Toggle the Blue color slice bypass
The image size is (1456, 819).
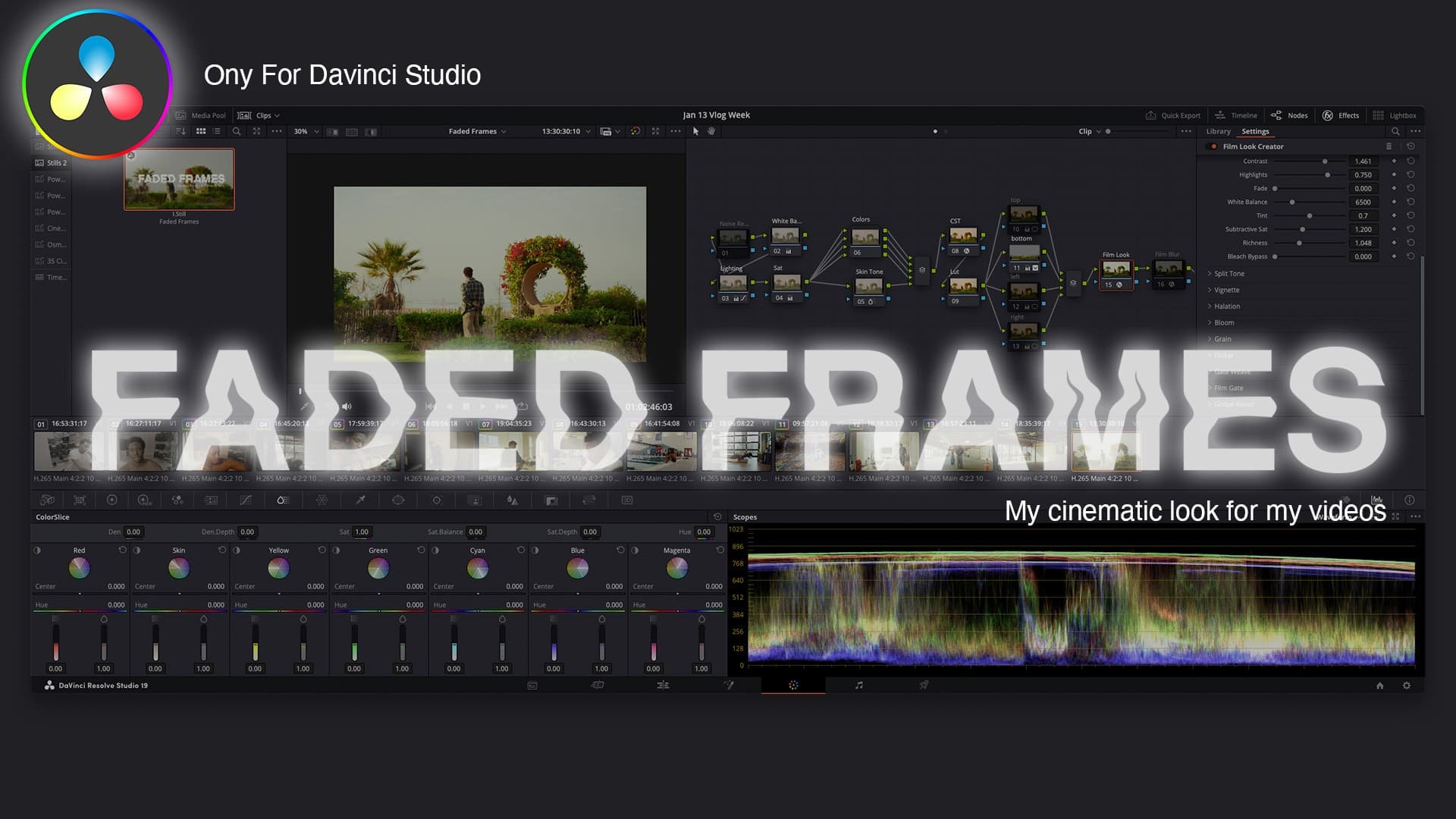point(535,550)
